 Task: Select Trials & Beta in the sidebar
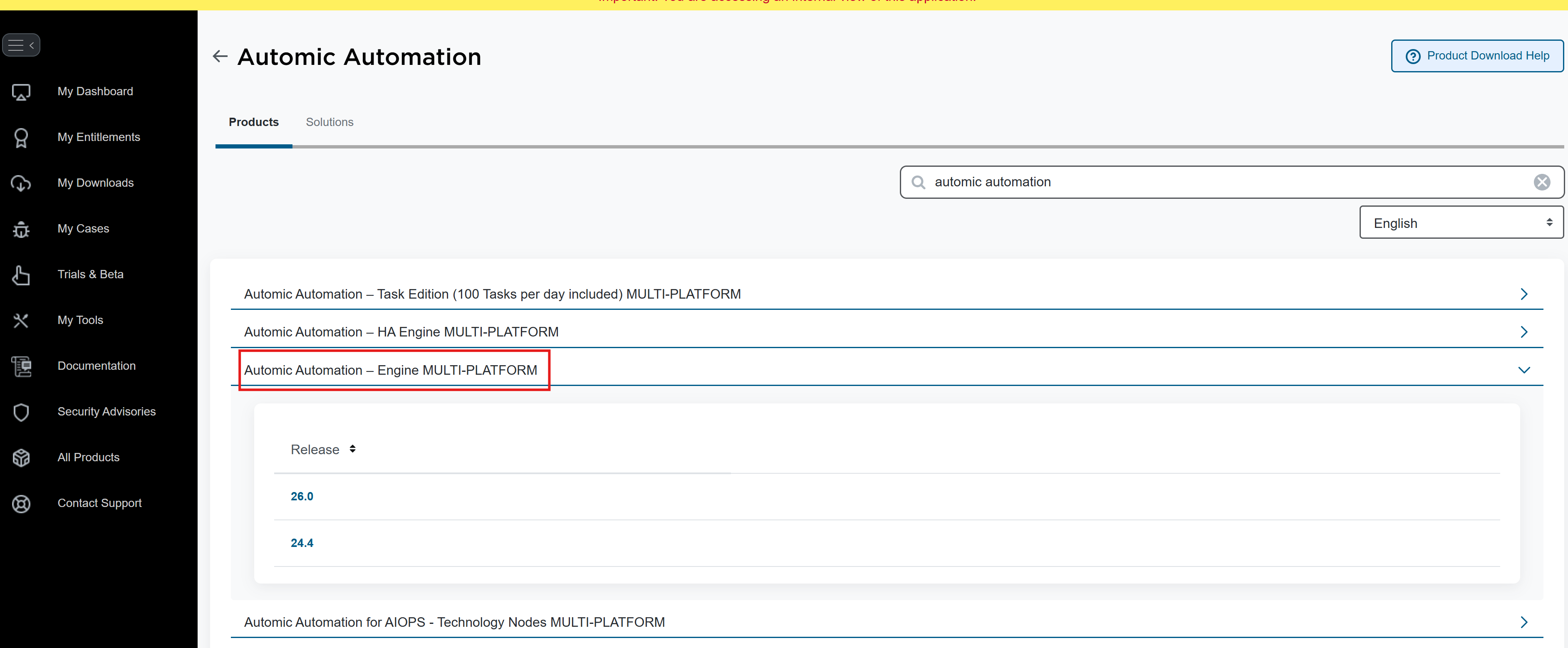point(91,274)
